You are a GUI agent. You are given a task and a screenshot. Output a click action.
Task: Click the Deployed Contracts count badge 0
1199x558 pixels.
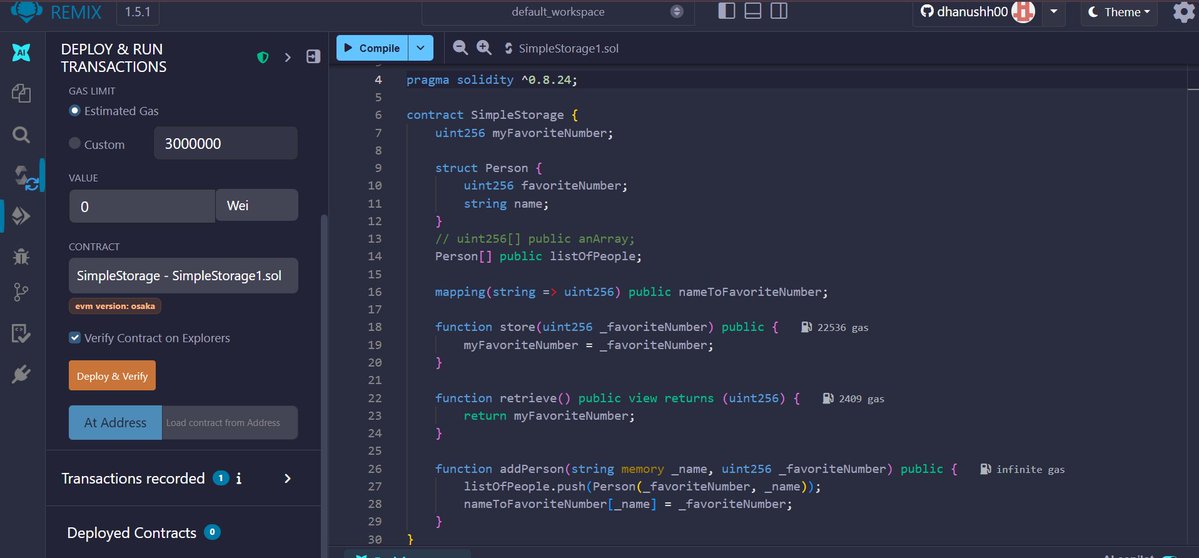(x=213, y=532)
